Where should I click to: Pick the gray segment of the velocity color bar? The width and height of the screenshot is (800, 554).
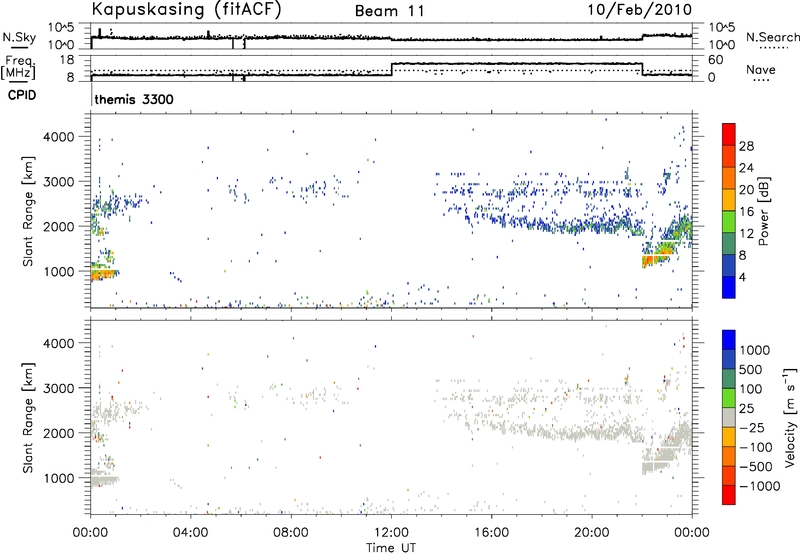click(x=729, y=417)
